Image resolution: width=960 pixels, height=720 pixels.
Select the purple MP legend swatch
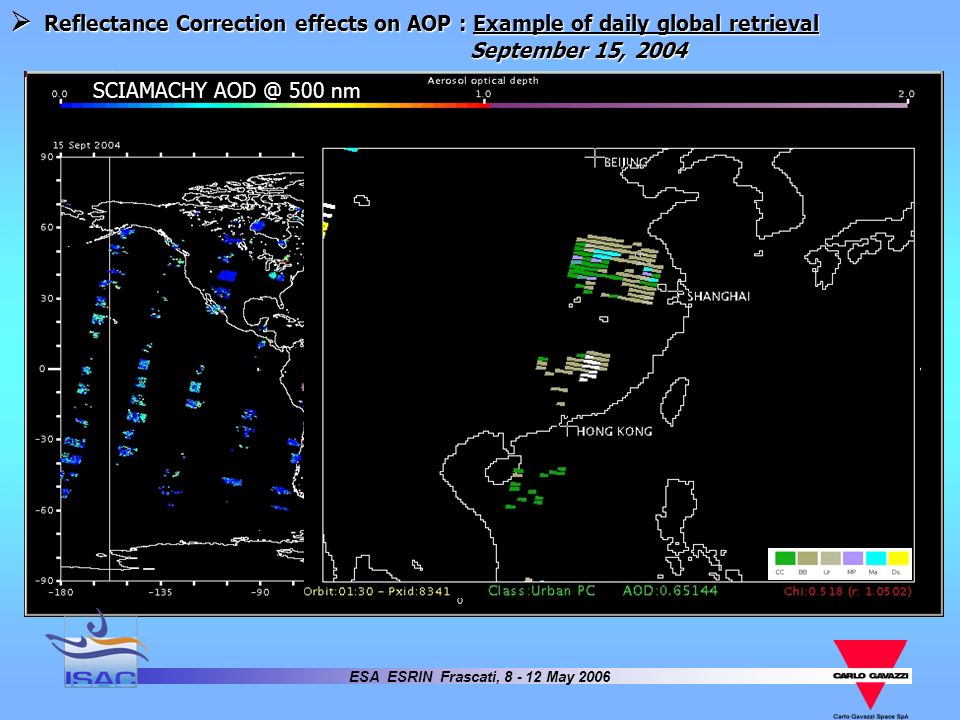(x=853, y=558)
